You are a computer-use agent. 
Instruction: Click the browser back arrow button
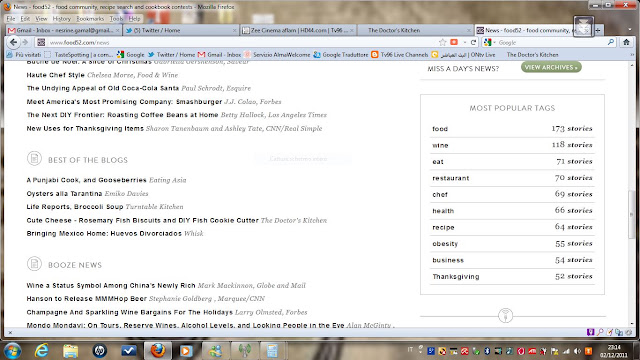tap(13, 42)
